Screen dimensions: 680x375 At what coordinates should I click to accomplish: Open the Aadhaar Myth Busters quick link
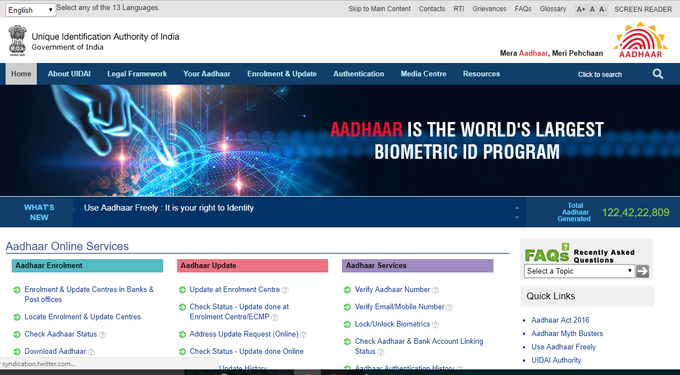567,334
